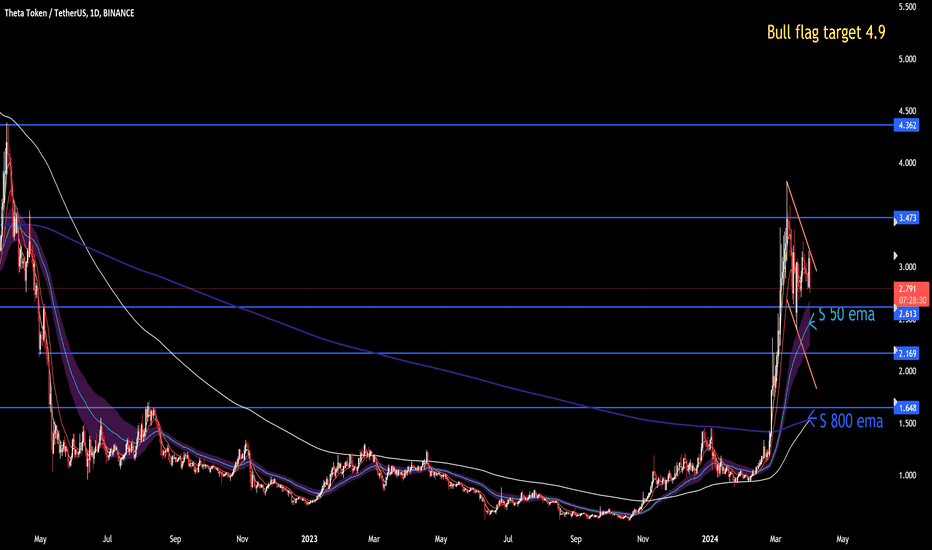Select the 'S 800 ema' annotation text
The width and height of the screenshot is (932, 550).
click(851, 421)
